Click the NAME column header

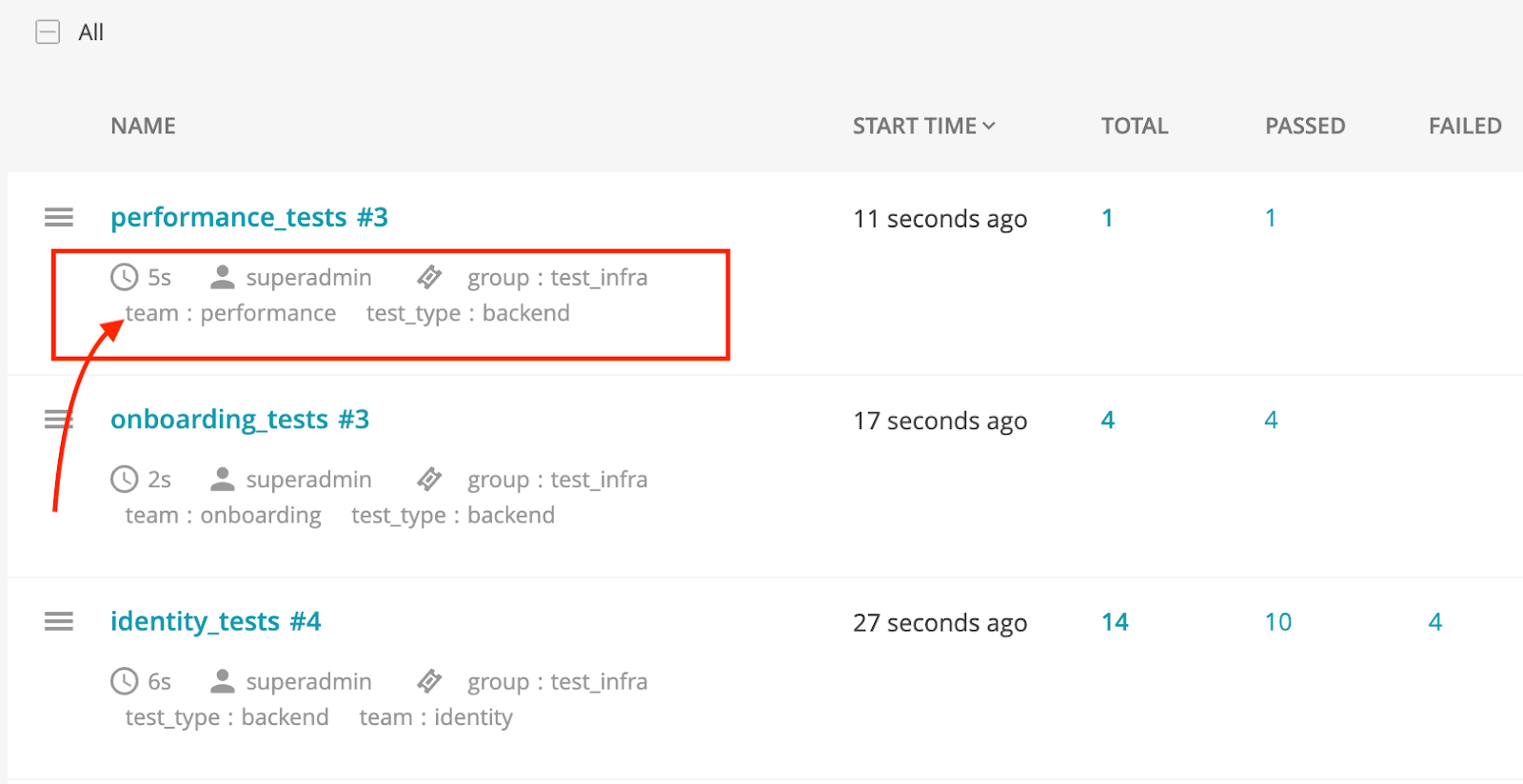click(x=142, y=125)
